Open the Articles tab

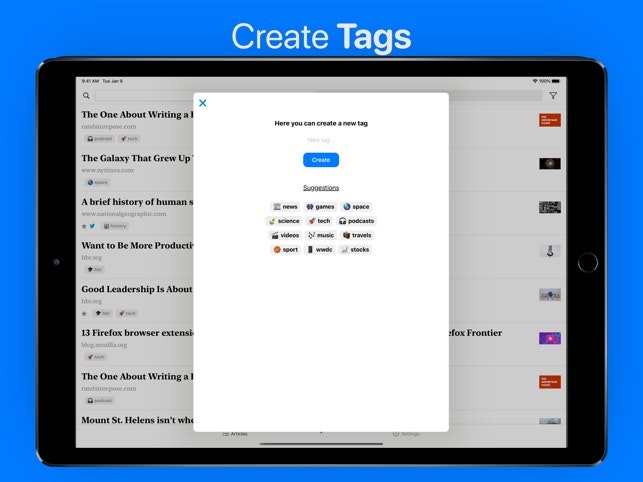[235, 434]
